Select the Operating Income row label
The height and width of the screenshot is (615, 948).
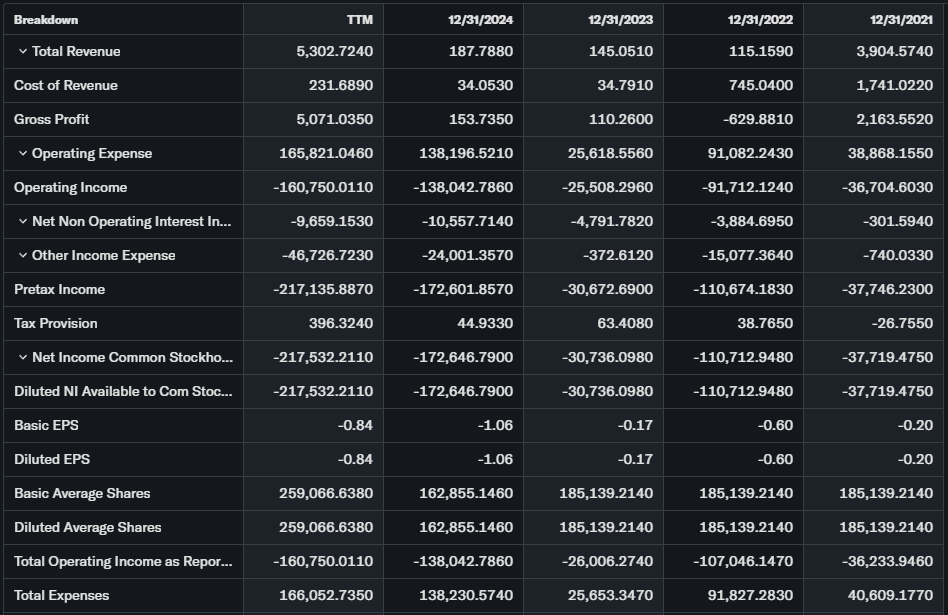point(71,187)
